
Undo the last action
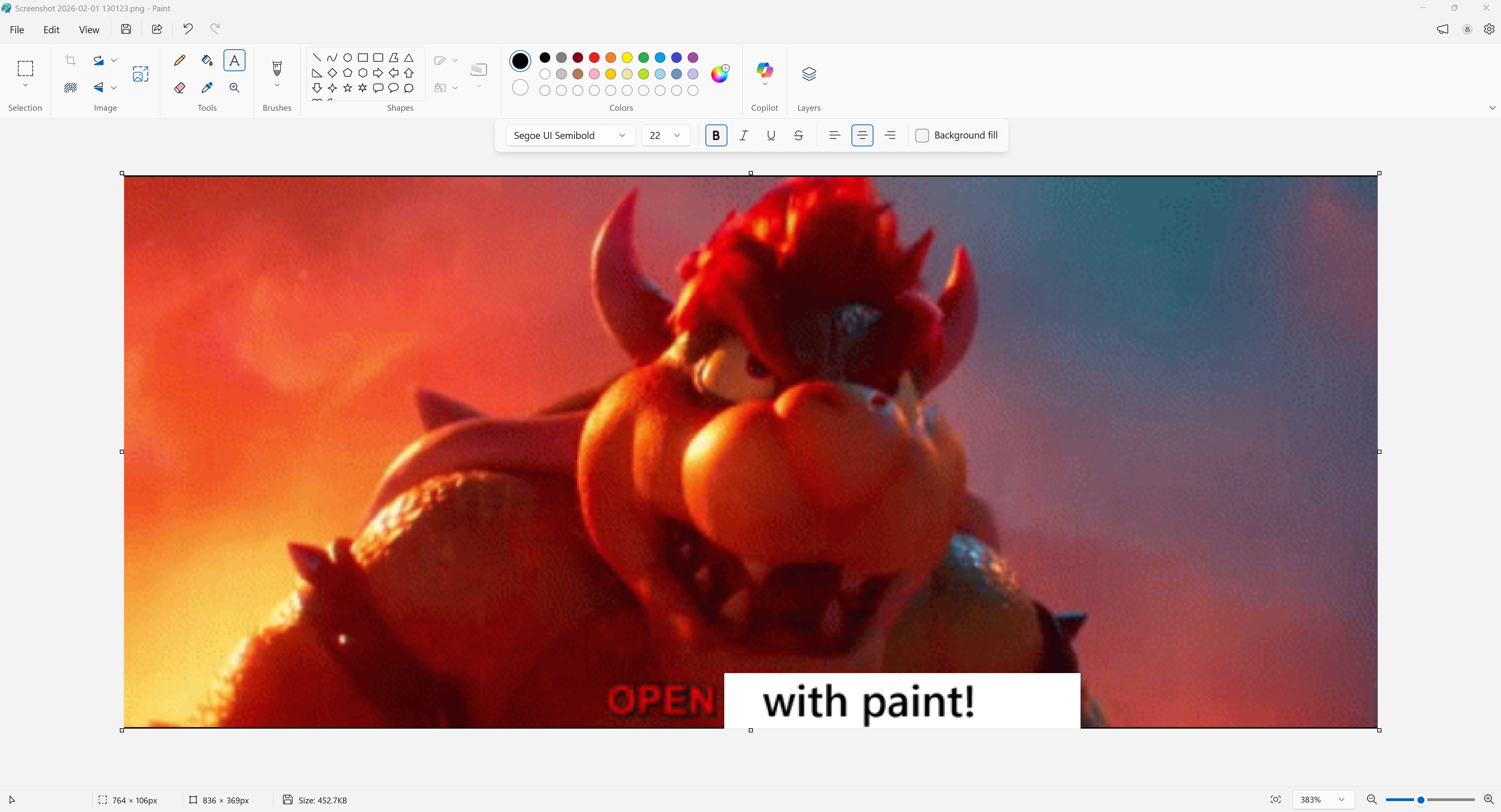(188, 29)
